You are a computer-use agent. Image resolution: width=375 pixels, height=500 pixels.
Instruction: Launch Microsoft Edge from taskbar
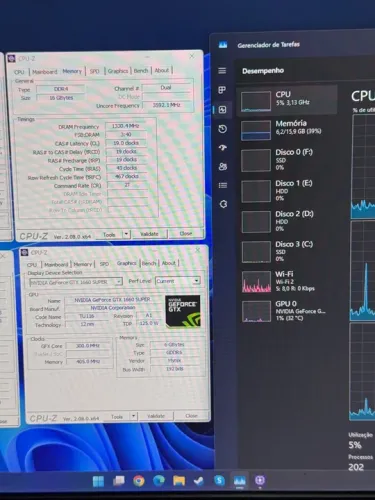coord(159,481)
